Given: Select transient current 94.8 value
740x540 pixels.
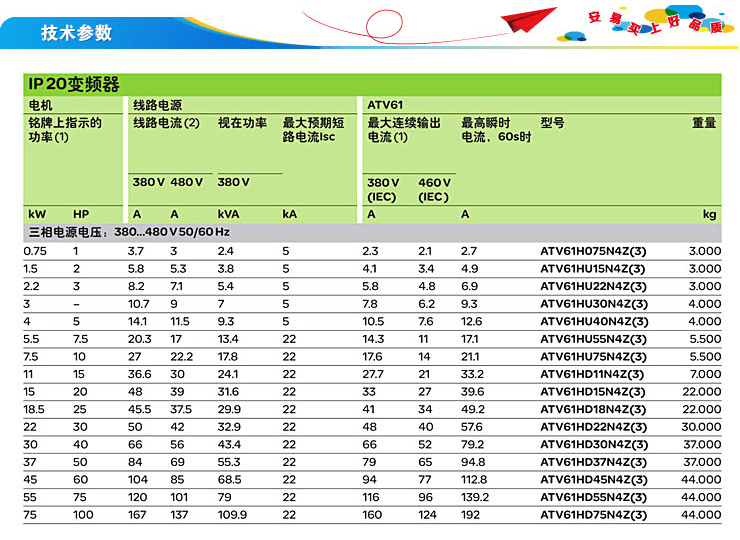Looking at the screenshot, I should (x=473, y=462).
